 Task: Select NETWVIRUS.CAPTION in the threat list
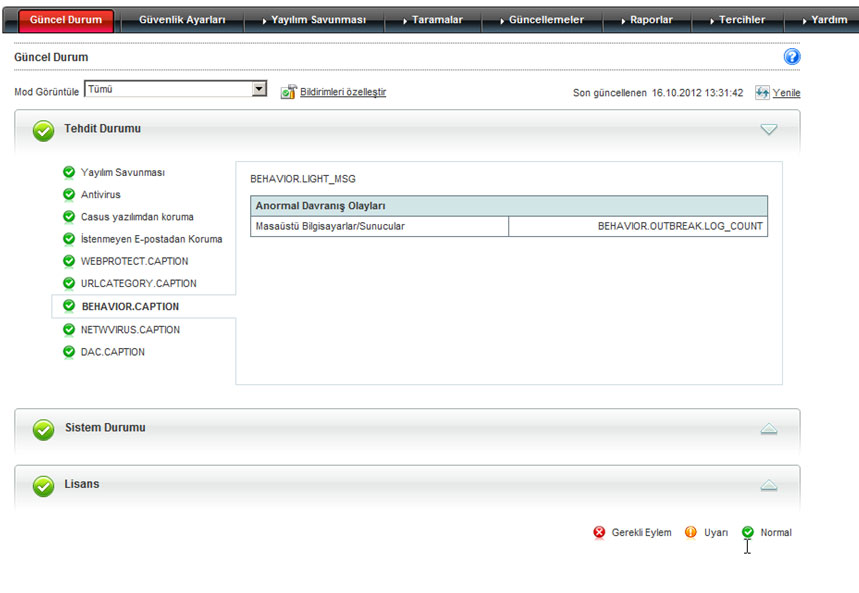(x=130, y=329)
